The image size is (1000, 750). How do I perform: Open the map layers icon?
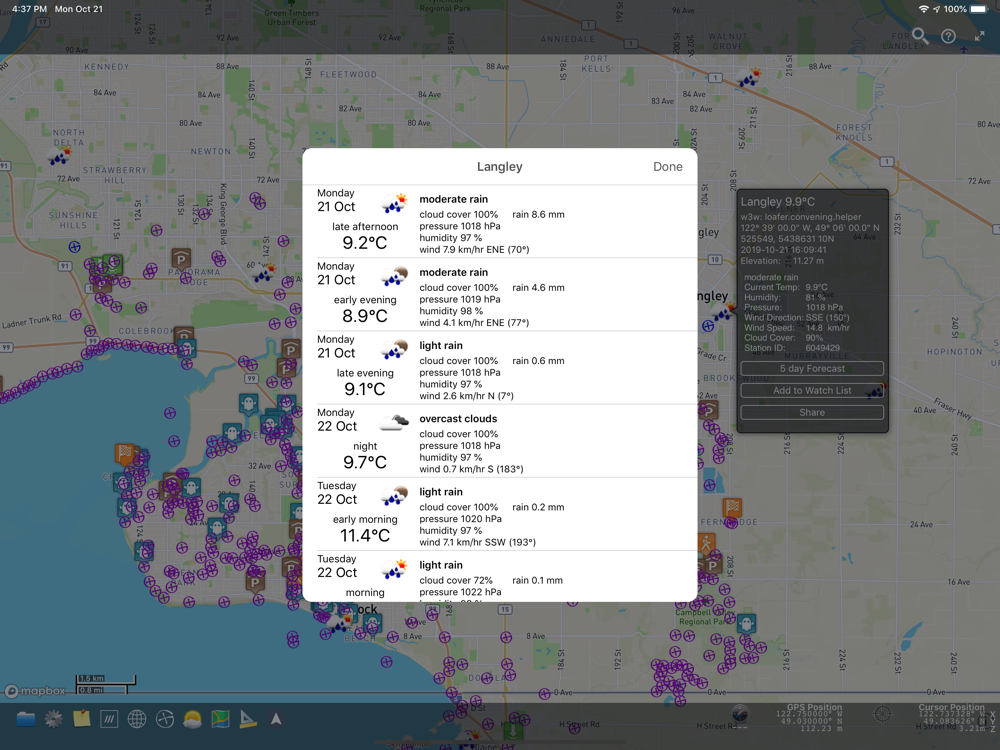click(x=220, y=719)
